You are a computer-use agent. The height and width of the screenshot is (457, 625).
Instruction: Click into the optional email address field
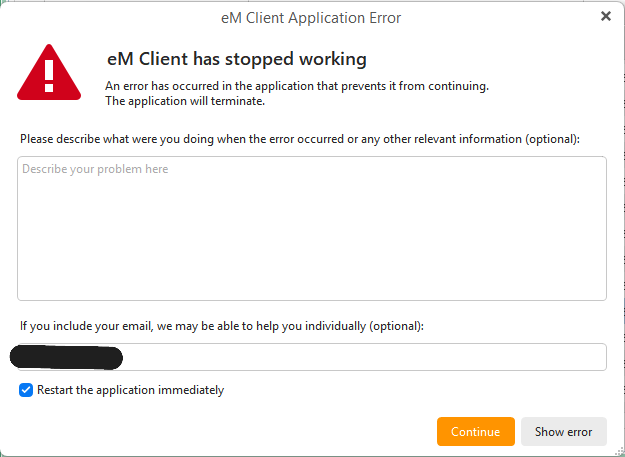(x=312, y=357)
